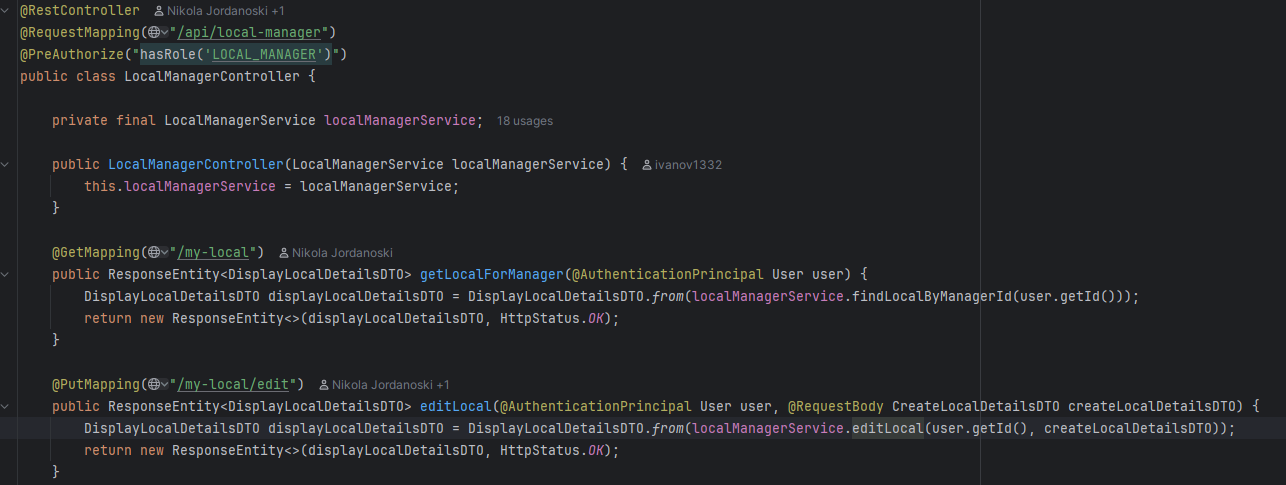Show the 18 usages of localManagerService
The height and width of the screenshot is (485, 1286).
point(524,121)
